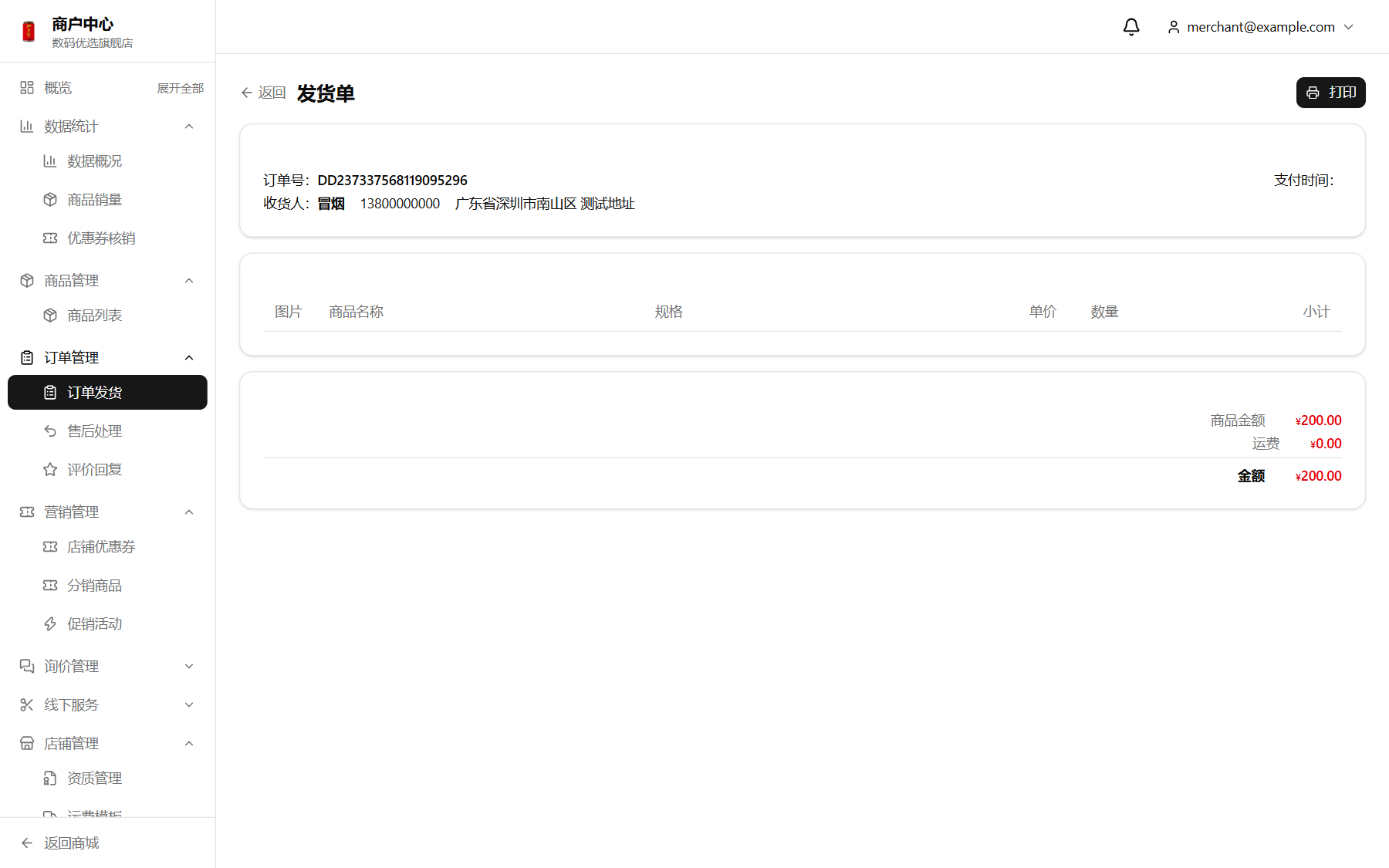The height and width of the screenshot is (868, 1389).
Task: Click the ¥0.00 shipping fee value
Action: point(1326,444)
